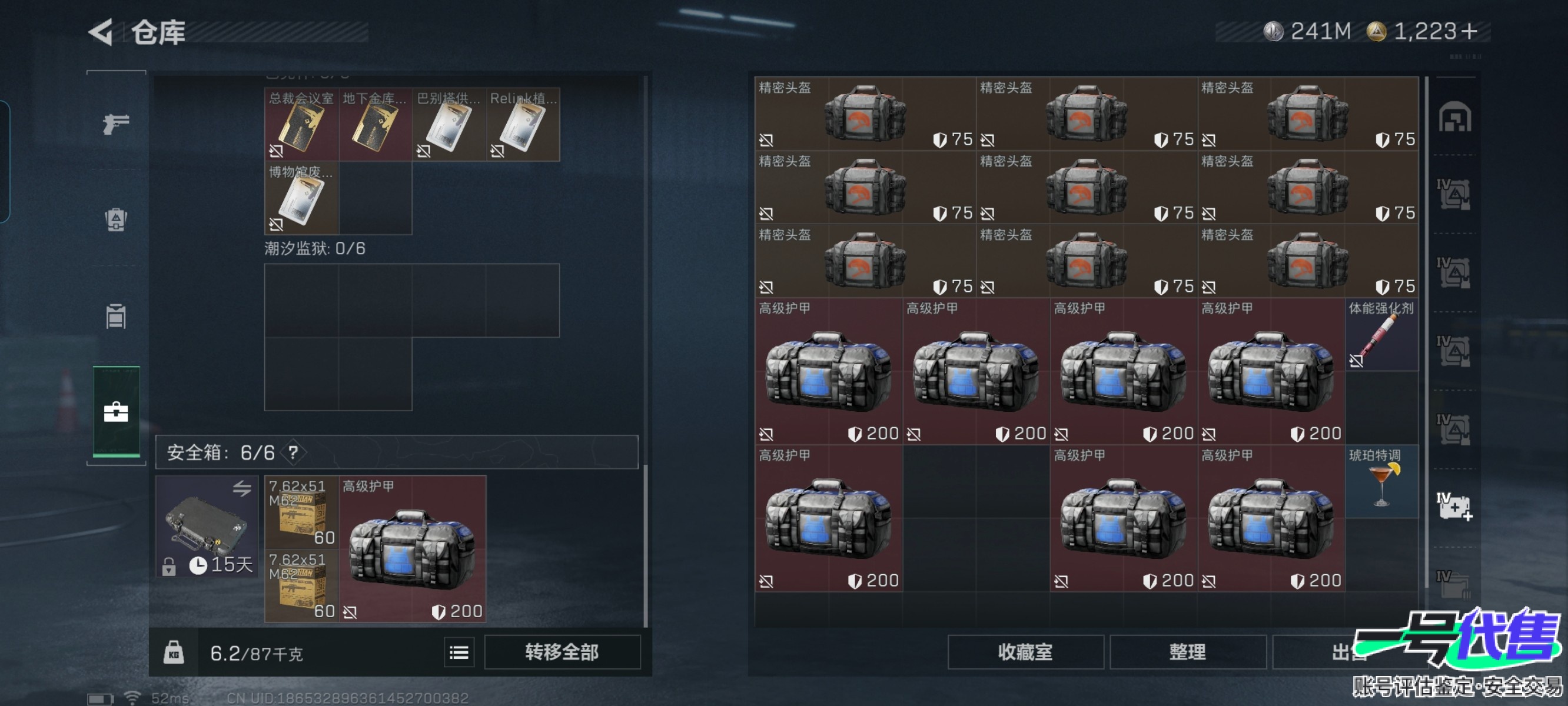
Task: Select the chest rig category sidebar icon
Action: 115,316
